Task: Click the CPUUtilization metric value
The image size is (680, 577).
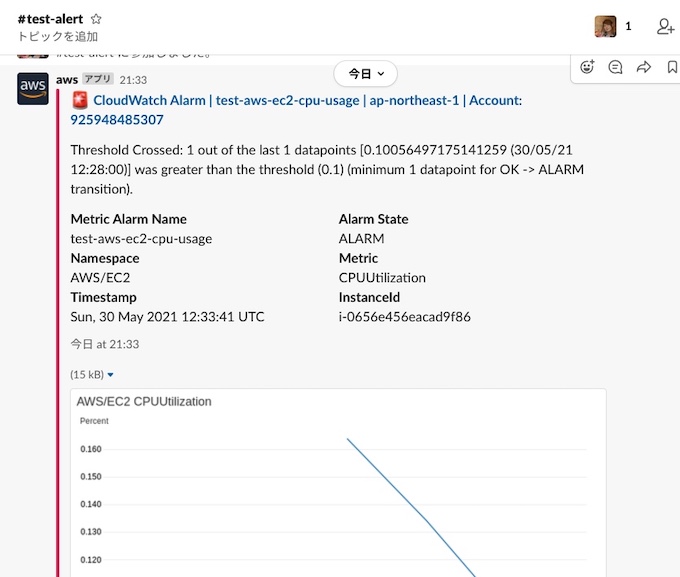Action: (382, 278)
